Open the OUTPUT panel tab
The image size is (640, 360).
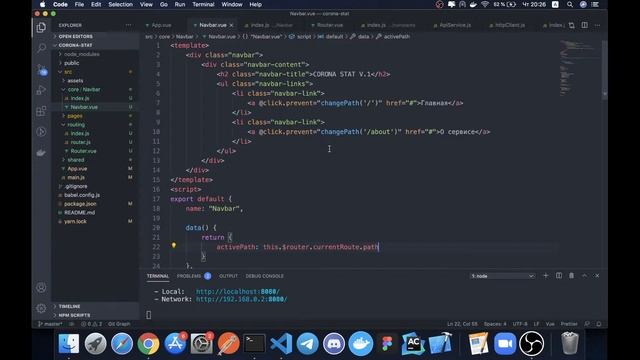click(x=228, y=276)
